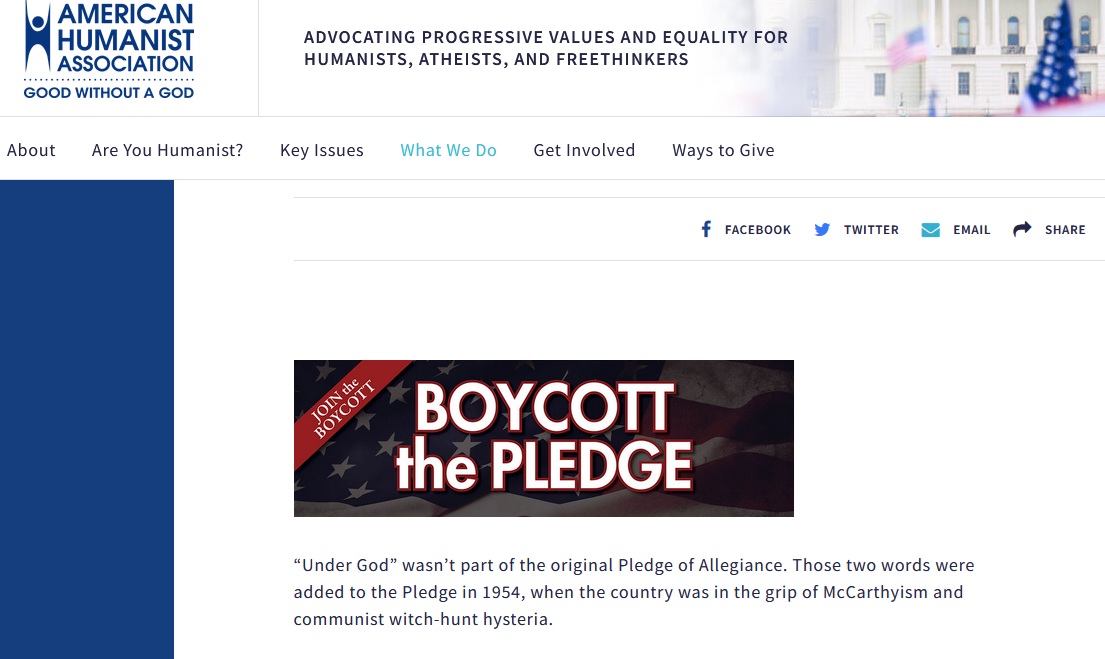Go to Key Issues in navigation
1105x659 pixels.
pyautogui.click(x=322, y=150)
